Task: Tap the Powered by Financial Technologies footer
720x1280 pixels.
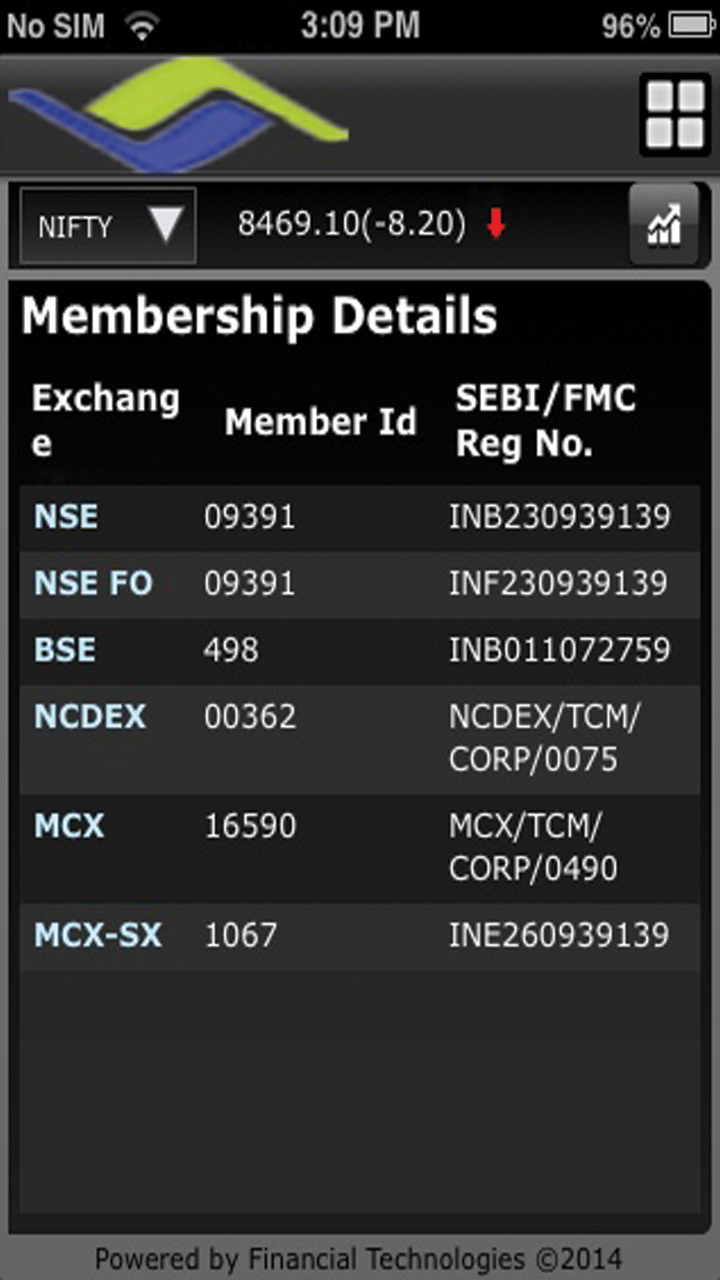Action: (x=359, y=1258)
